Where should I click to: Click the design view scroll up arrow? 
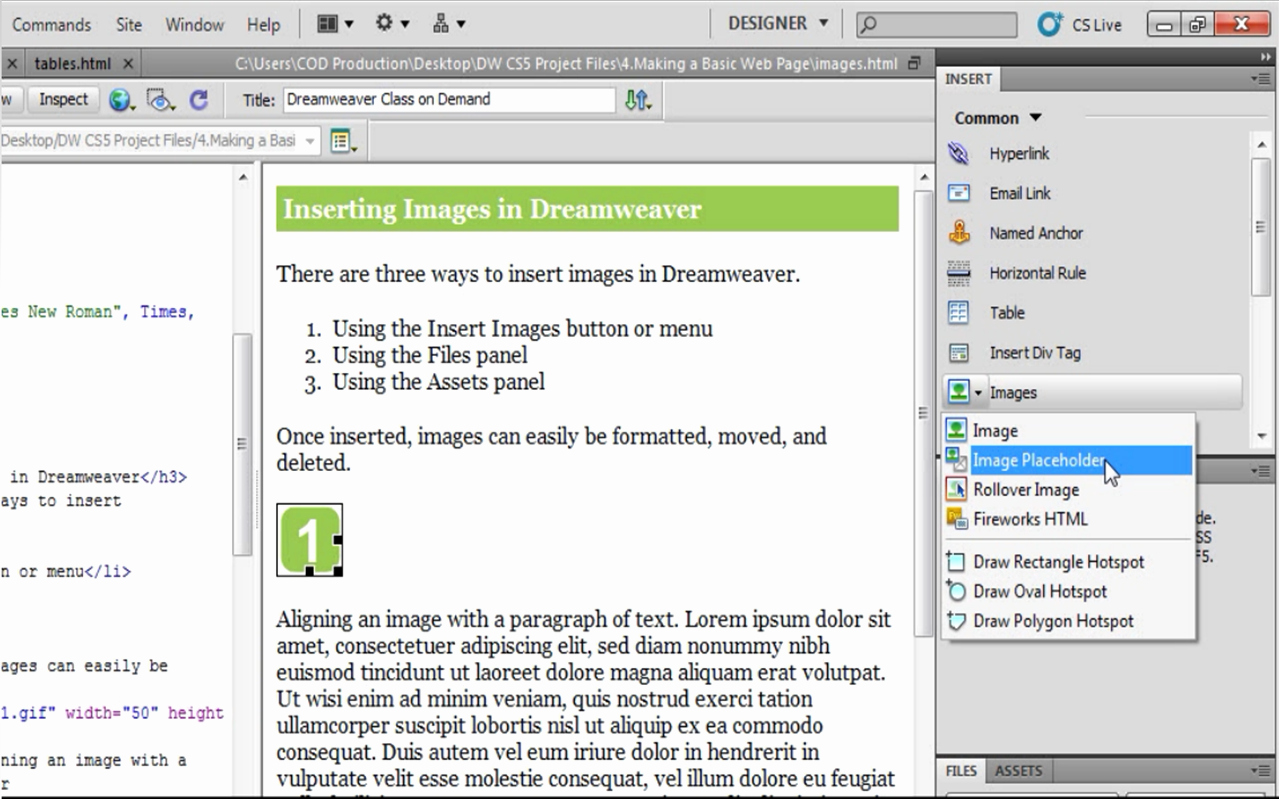click(x=924, y=178)
